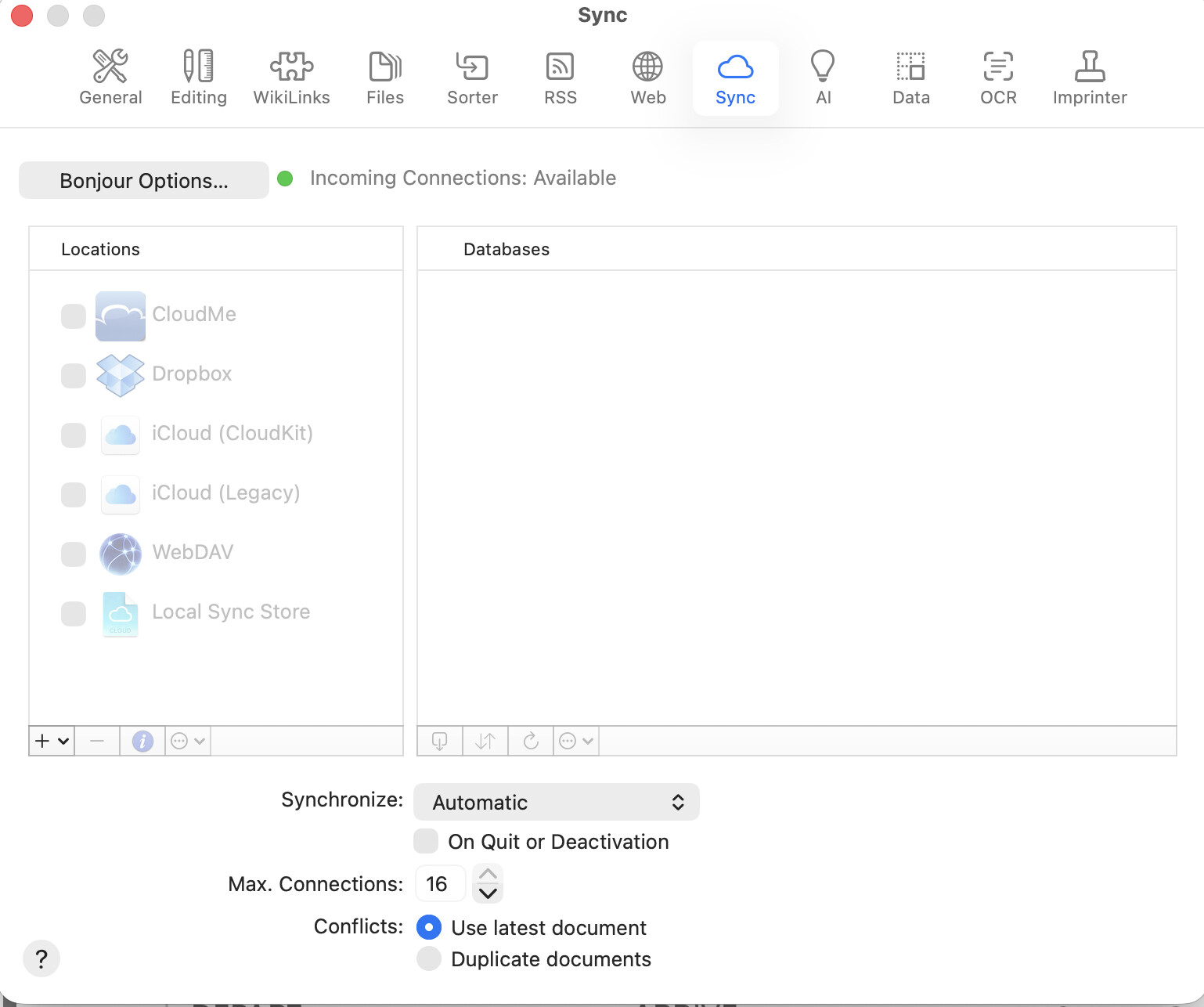Click the green incoming connections status dot
This screenshot has width=1204, height=1007.
[285, 179]
